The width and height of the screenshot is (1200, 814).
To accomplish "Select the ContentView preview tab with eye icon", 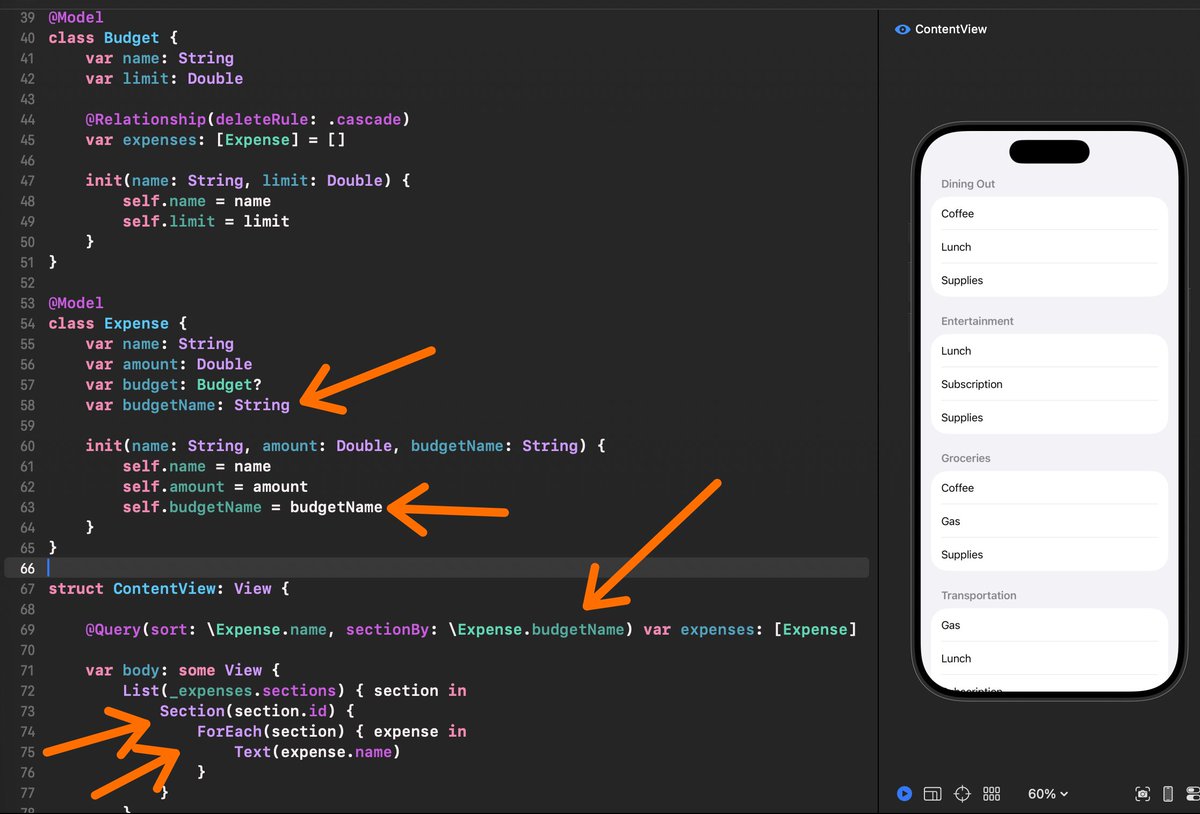I will [941, 29].
